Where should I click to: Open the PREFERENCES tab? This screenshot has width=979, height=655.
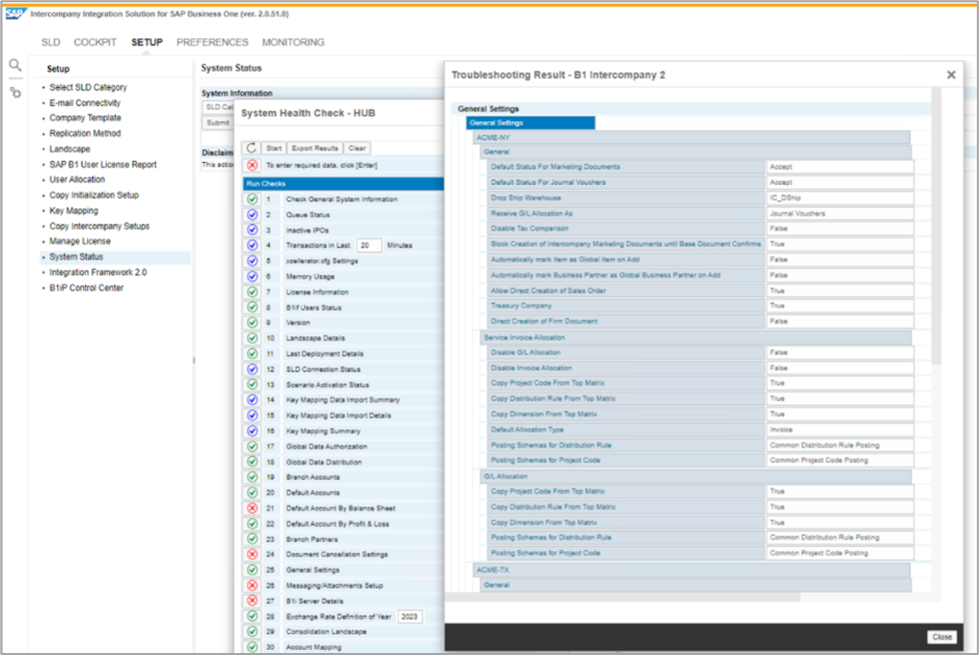point(212,42)
